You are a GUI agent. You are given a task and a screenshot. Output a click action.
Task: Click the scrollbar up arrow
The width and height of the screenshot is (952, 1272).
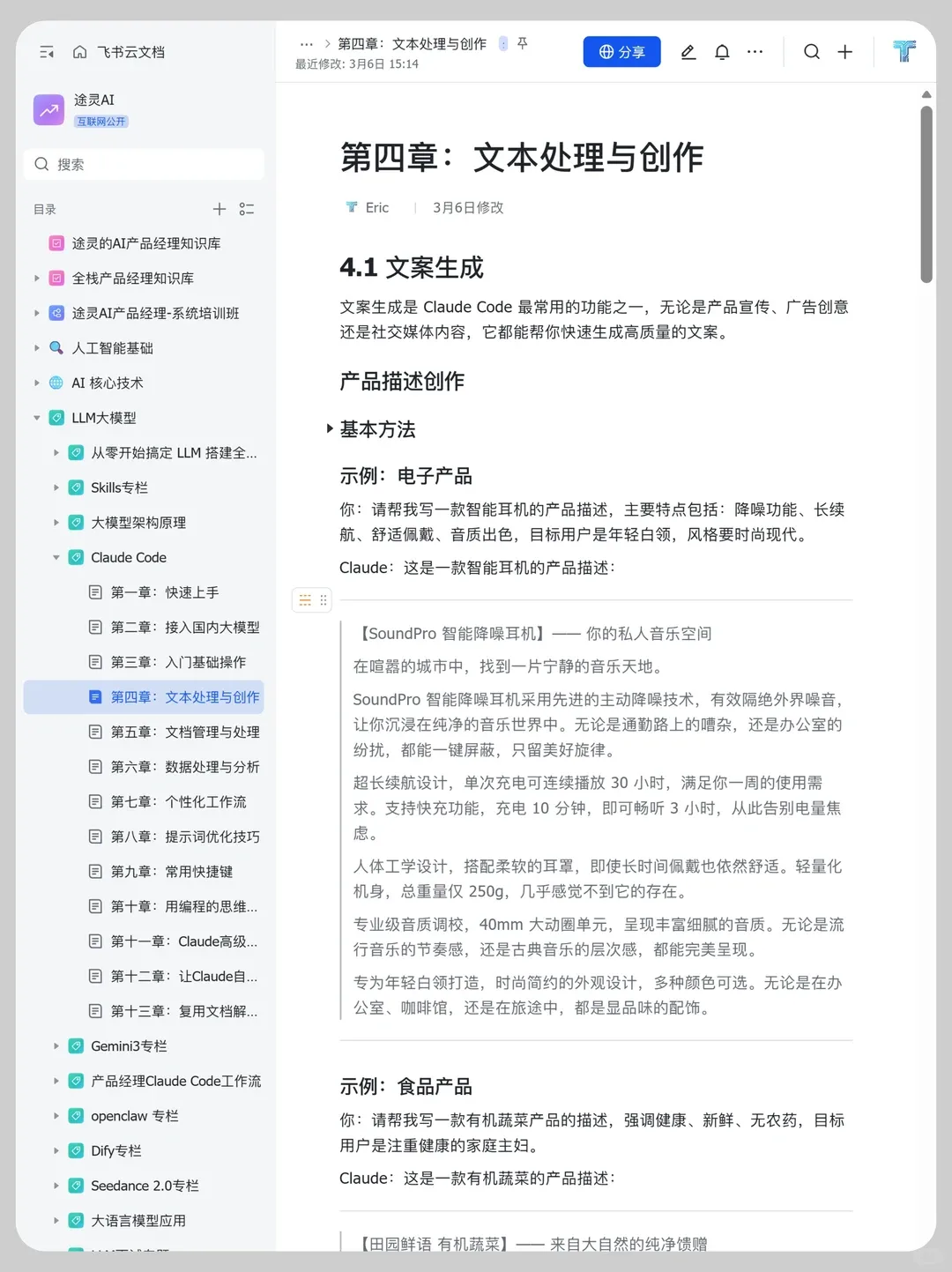(x=926, y=94)
